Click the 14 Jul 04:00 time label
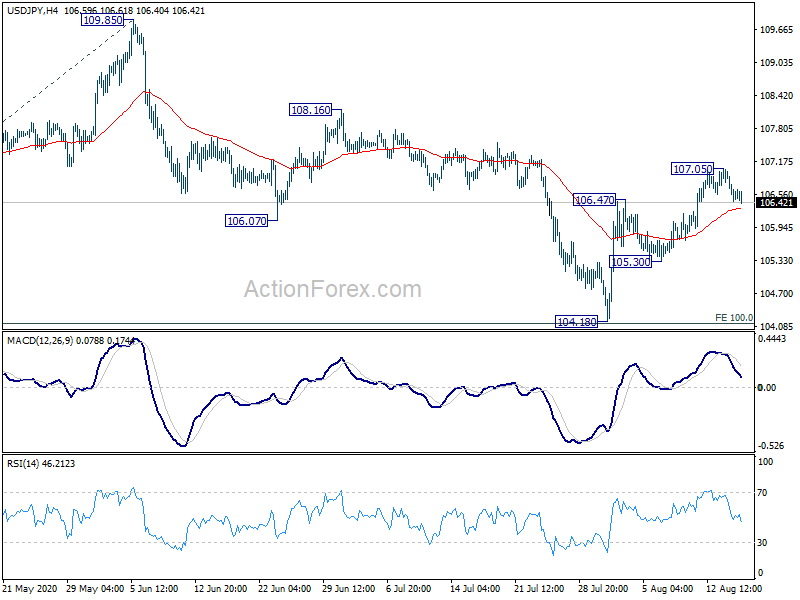The width and height of the screenshot is (800, 600). (476, 589)
